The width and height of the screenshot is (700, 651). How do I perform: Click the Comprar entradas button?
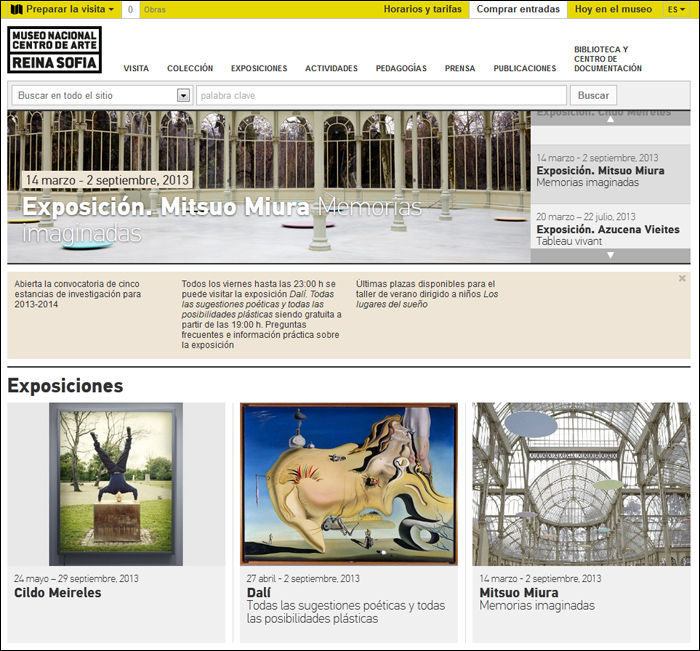pyautogui.click(x=518, y=9)
